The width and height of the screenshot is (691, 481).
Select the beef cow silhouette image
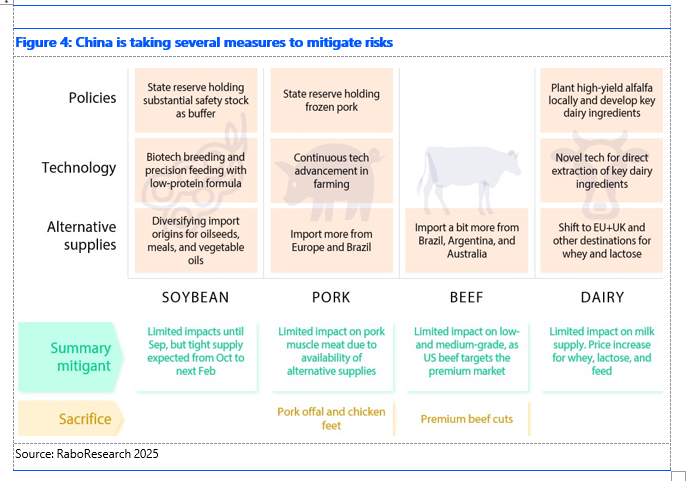point(469,176)
